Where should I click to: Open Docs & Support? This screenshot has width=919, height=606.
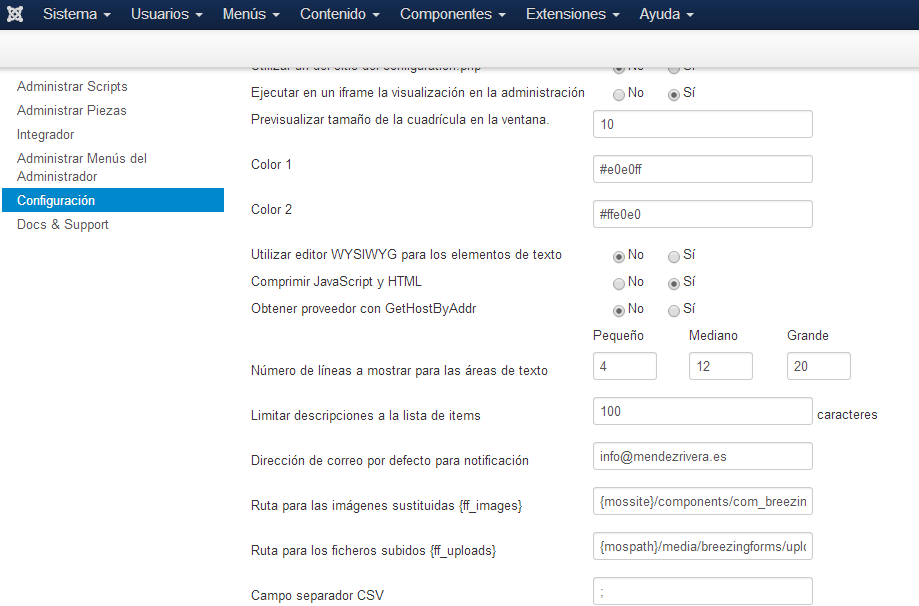pos(63,224)
